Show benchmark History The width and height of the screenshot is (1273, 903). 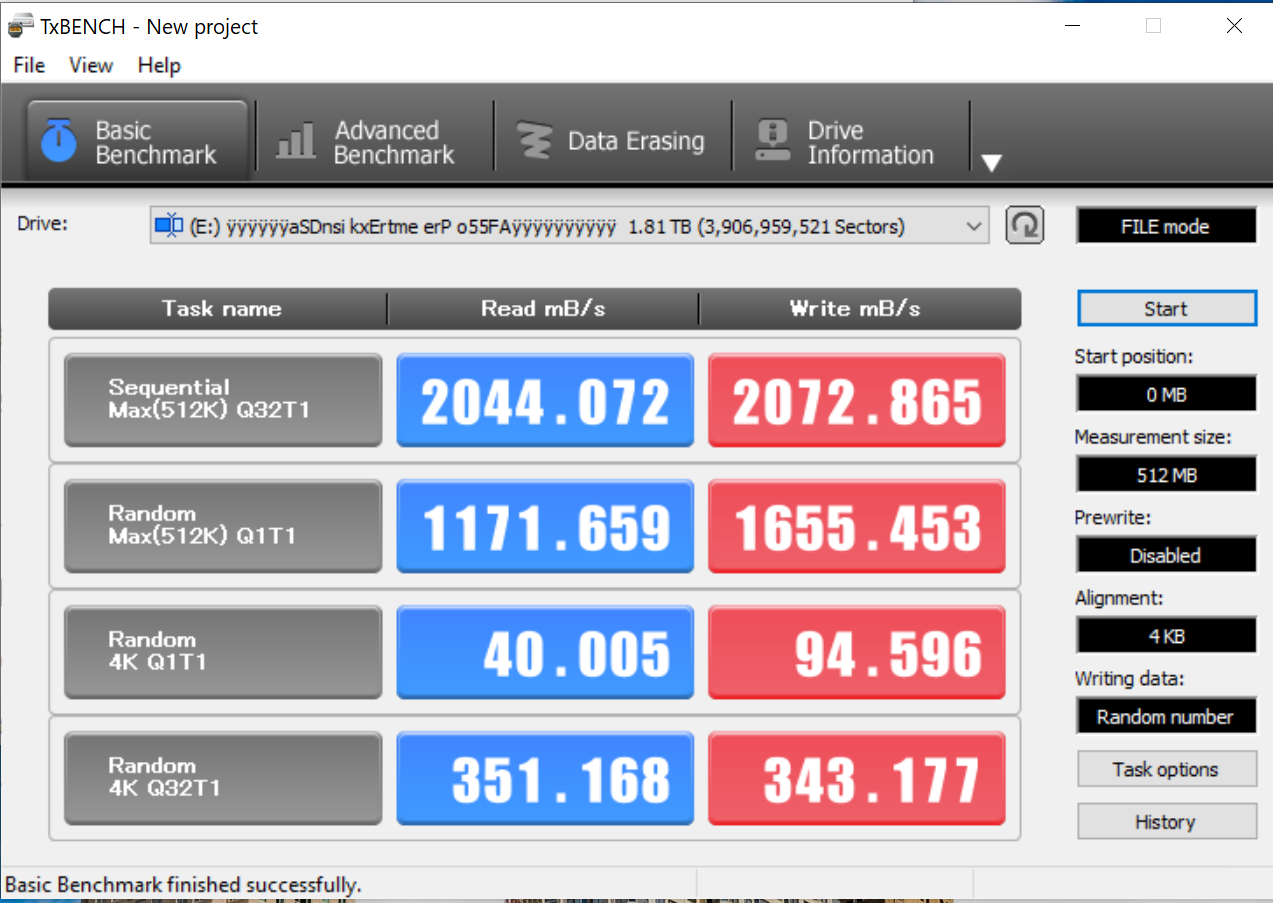point(1165,822)
